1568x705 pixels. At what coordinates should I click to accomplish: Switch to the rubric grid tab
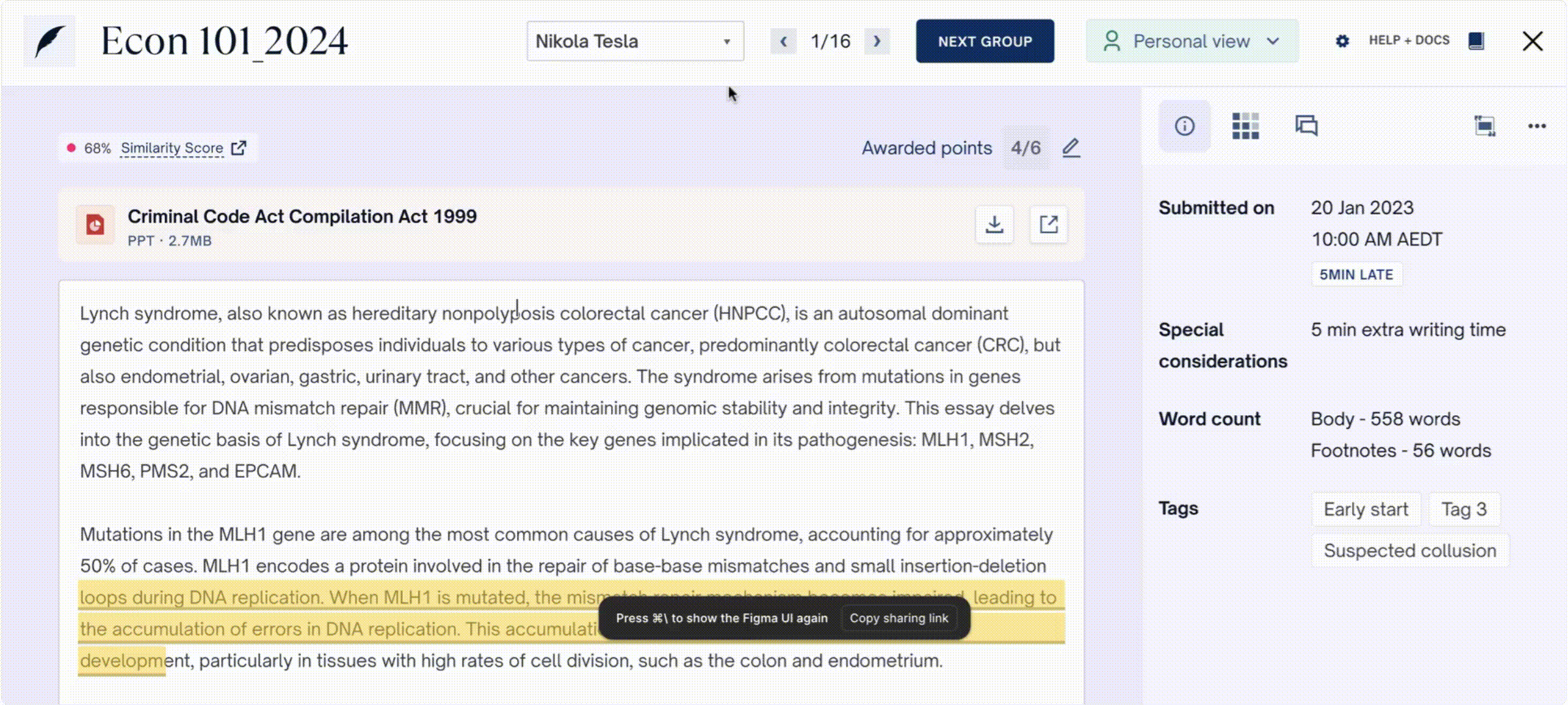tap(1245, 126)
